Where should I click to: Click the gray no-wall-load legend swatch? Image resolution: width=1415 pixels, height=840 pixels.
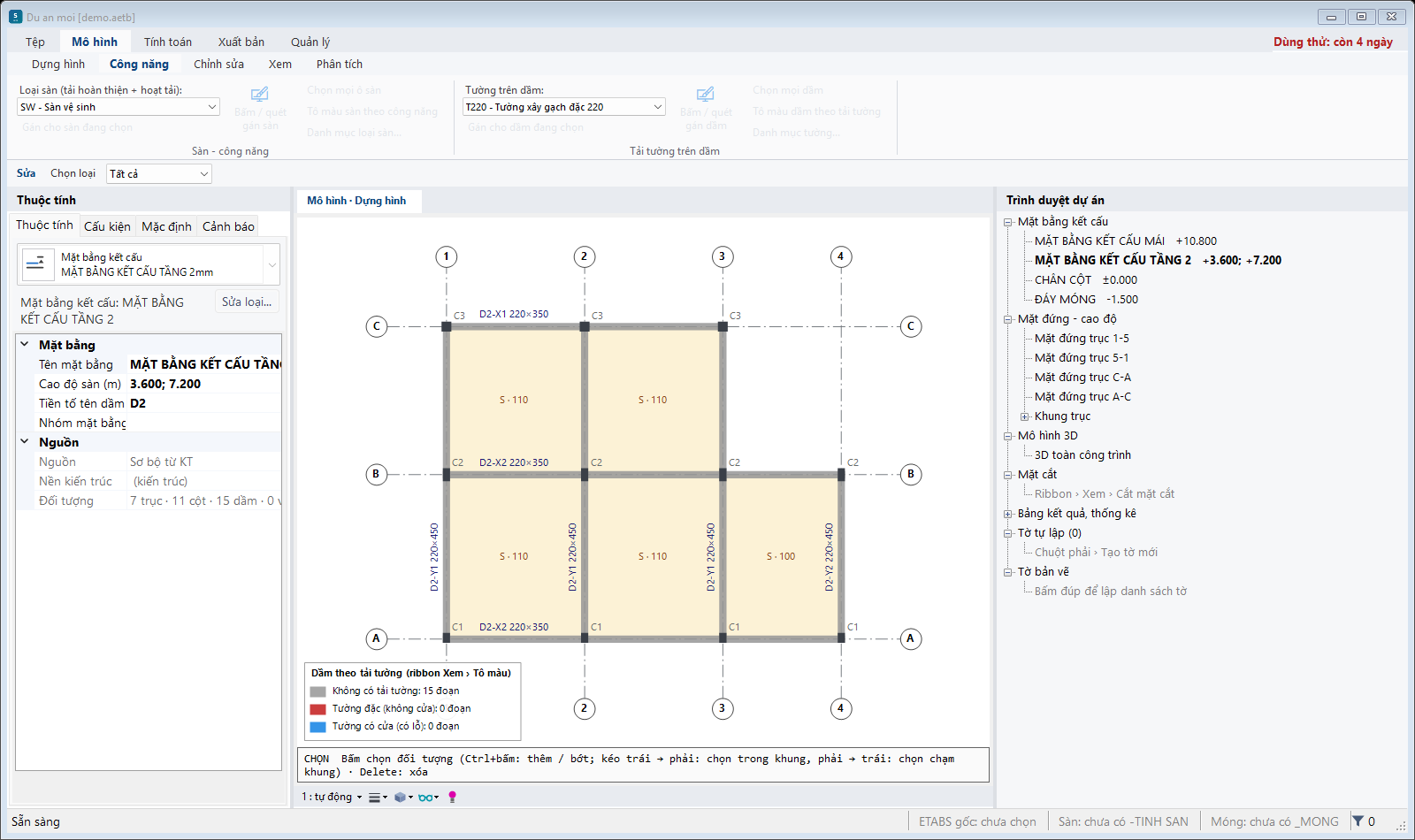[x=318, y=691]
